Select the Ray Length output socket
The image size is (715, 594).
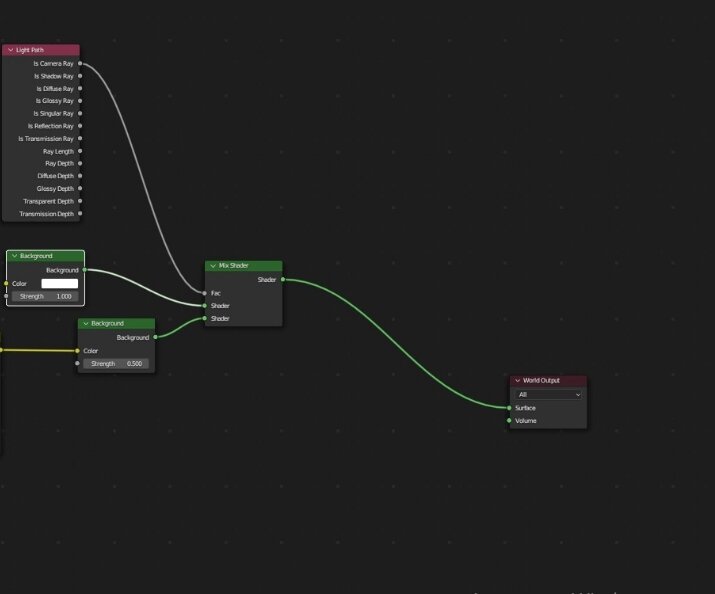(x=80, y=151)
